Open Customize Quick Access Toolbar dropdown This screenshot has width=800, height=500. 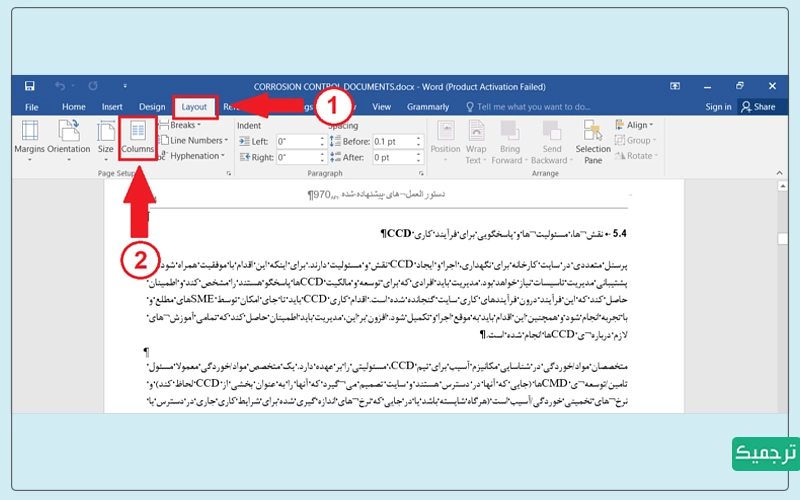click(x=124, y=86)
